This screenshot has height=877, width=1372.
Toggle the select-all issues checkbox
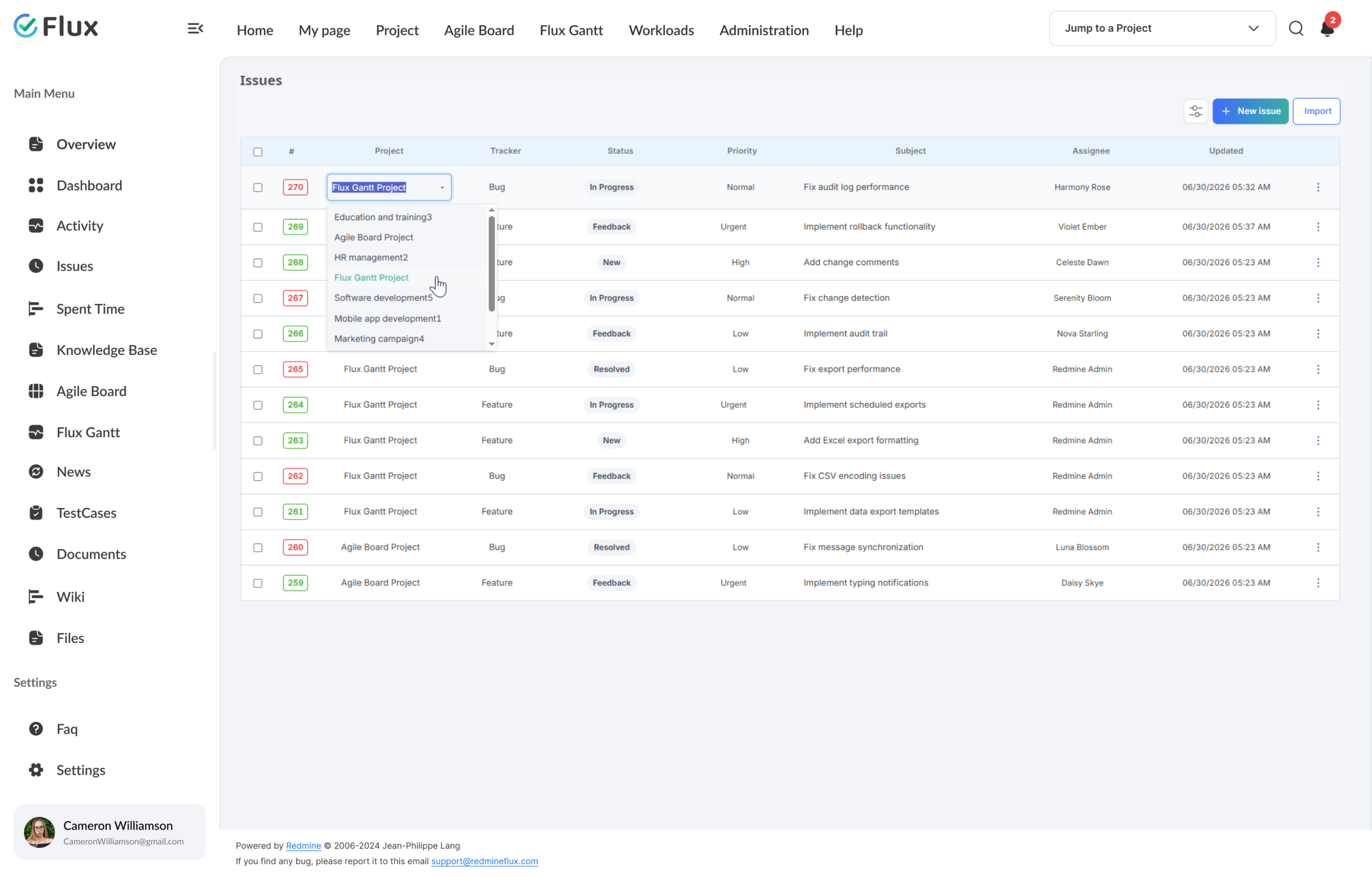[x=258, y=152]
